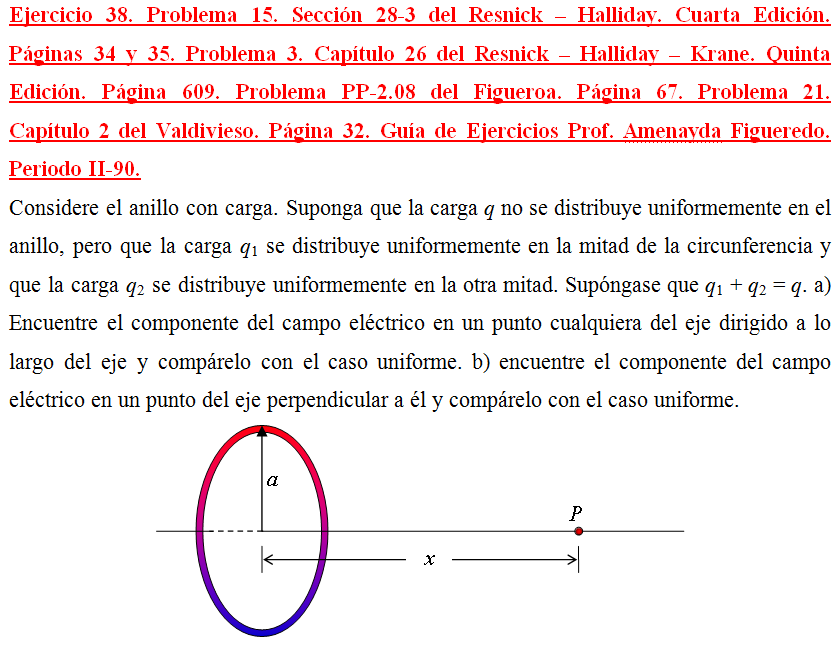The image size is (840, 651).
Task: Click the text "Problema PP-2.08 del Figueroa"
Action: coord(398,92)
